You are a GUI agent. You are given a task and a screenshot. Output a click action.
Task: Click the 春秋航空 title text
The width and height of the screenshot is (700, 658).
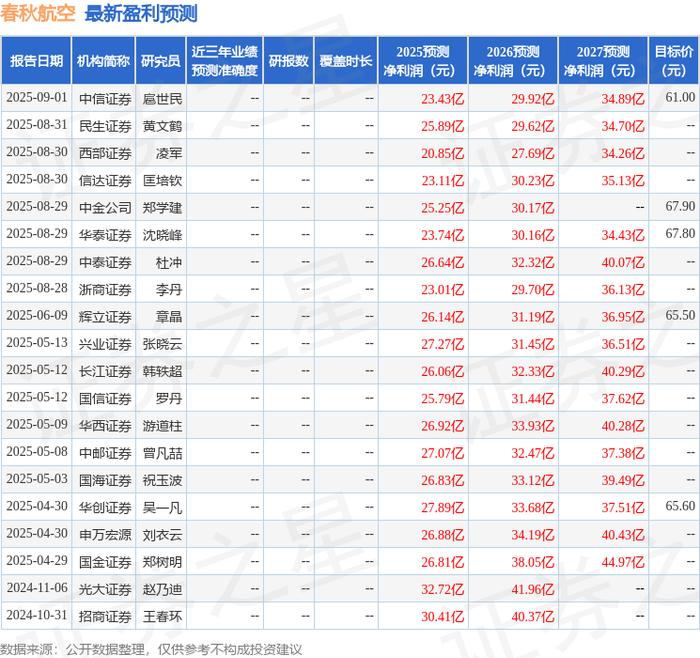point(38,13)
